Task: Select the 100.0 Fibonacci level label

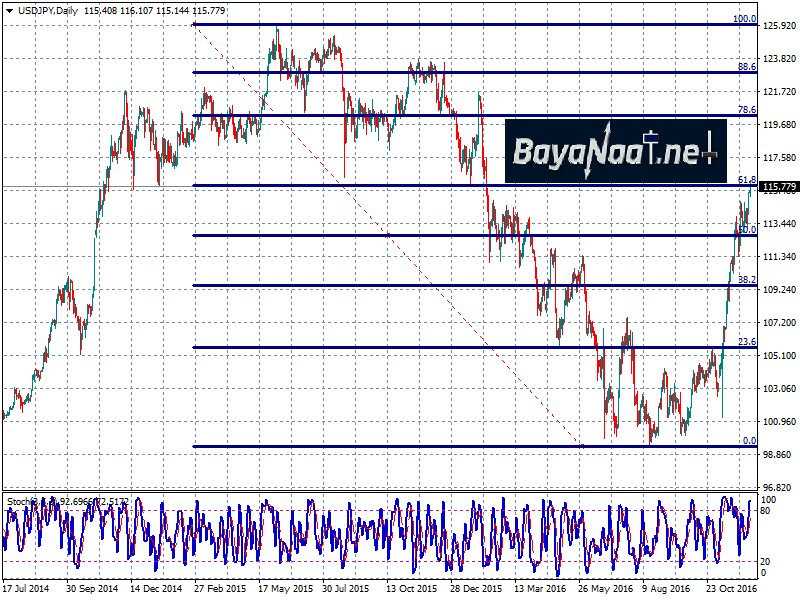Action: tap(744, 18)
